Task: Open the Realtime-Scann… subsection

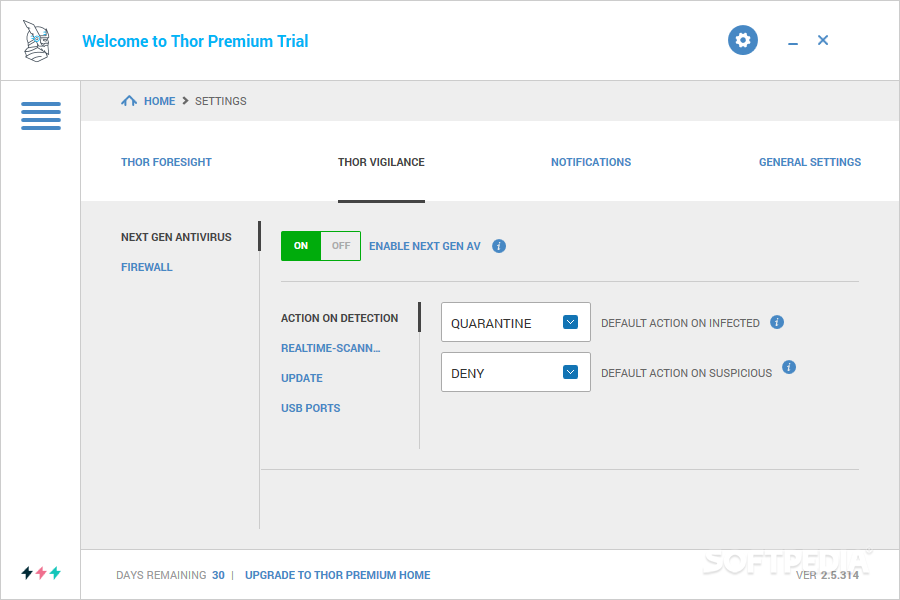Action: (x=331, y=348)
